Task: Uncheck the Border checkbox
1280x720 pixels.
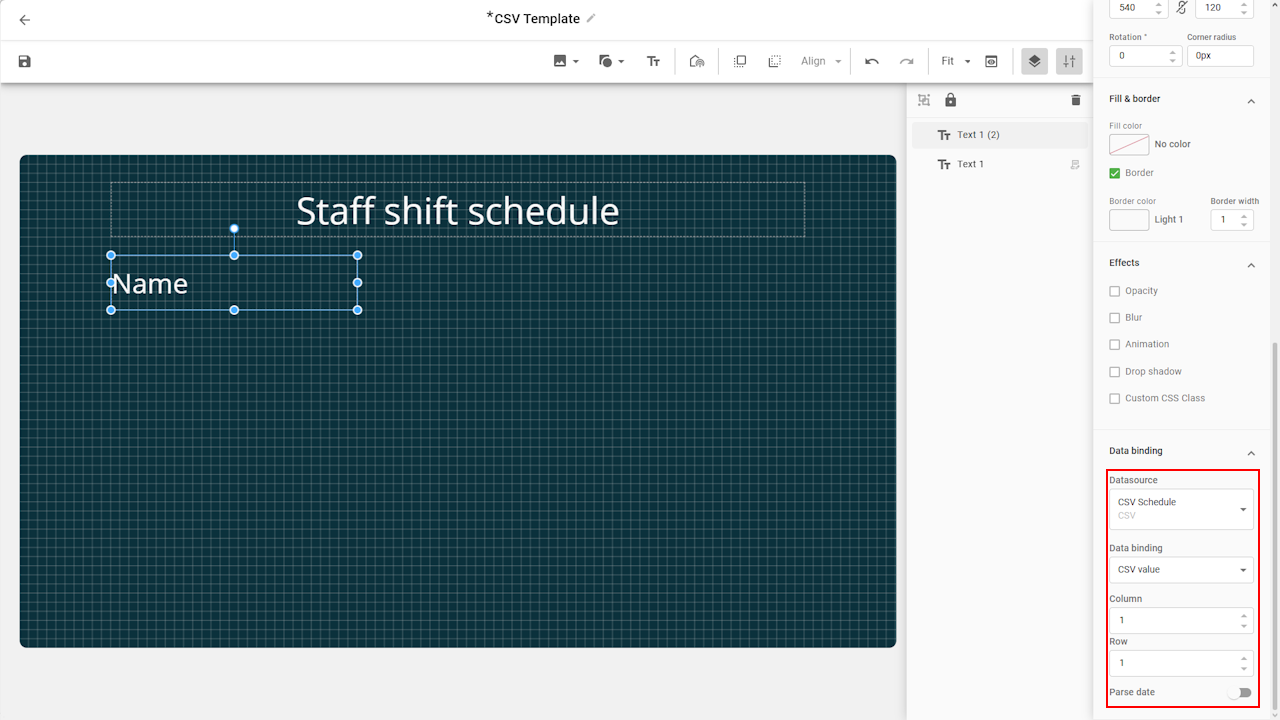Action: (1115, 173)
